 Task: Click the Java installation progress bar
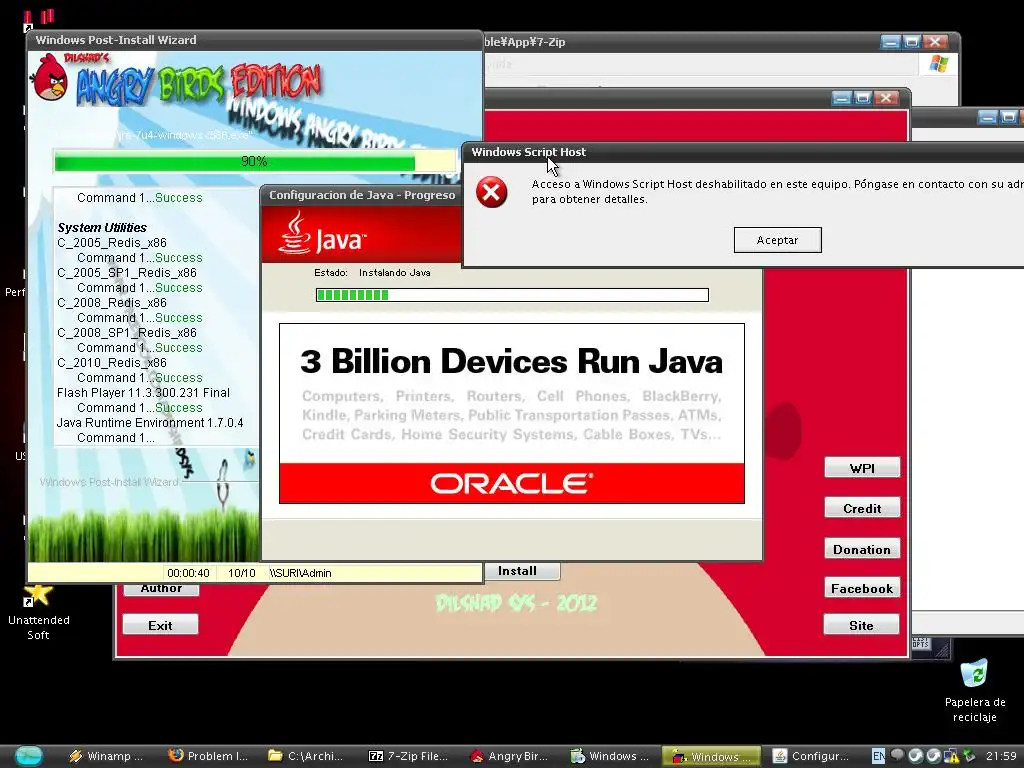pyautogui.click(x=512, y=295)
